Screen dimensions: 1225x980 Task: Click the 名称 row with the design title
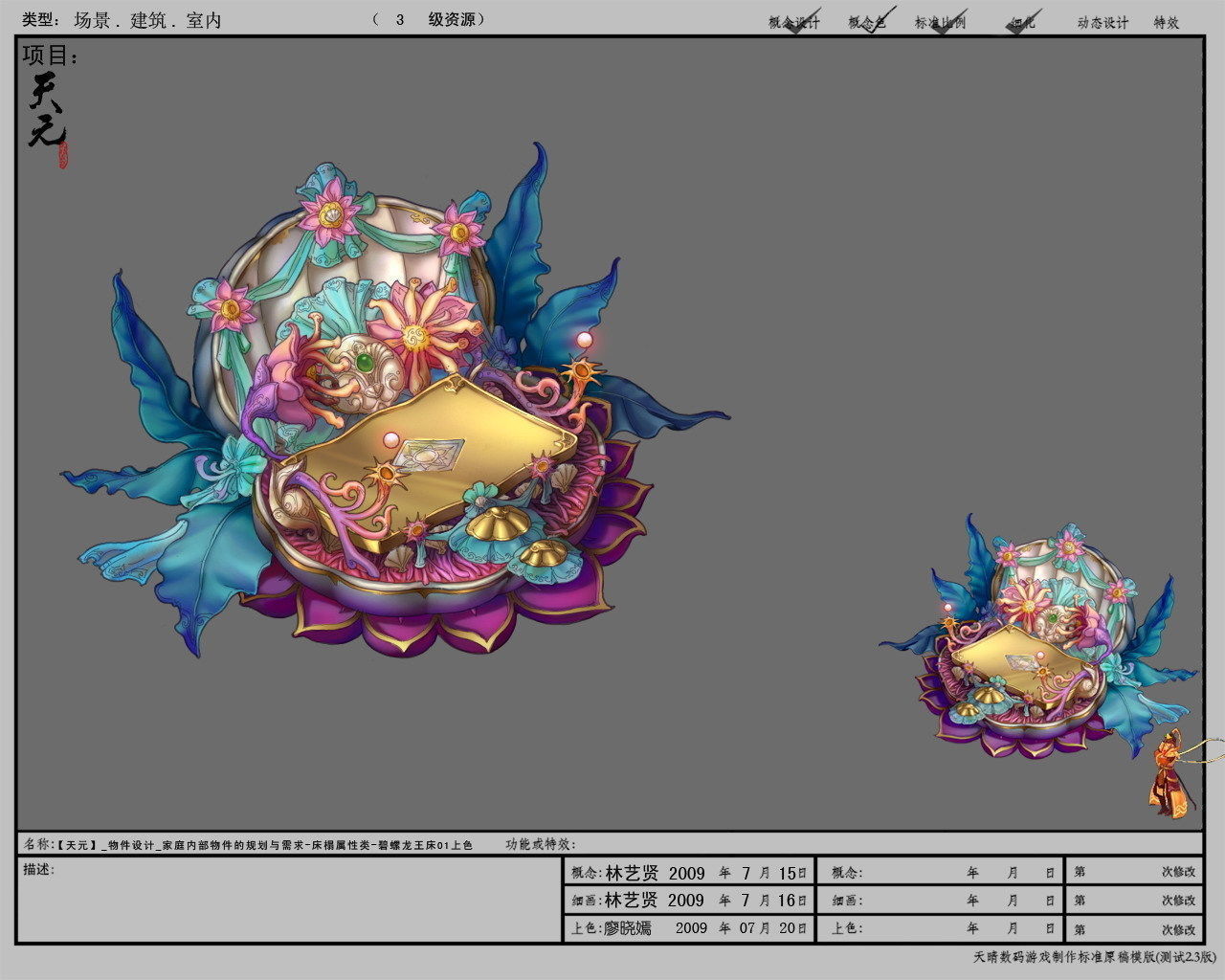tap(249, 845)
